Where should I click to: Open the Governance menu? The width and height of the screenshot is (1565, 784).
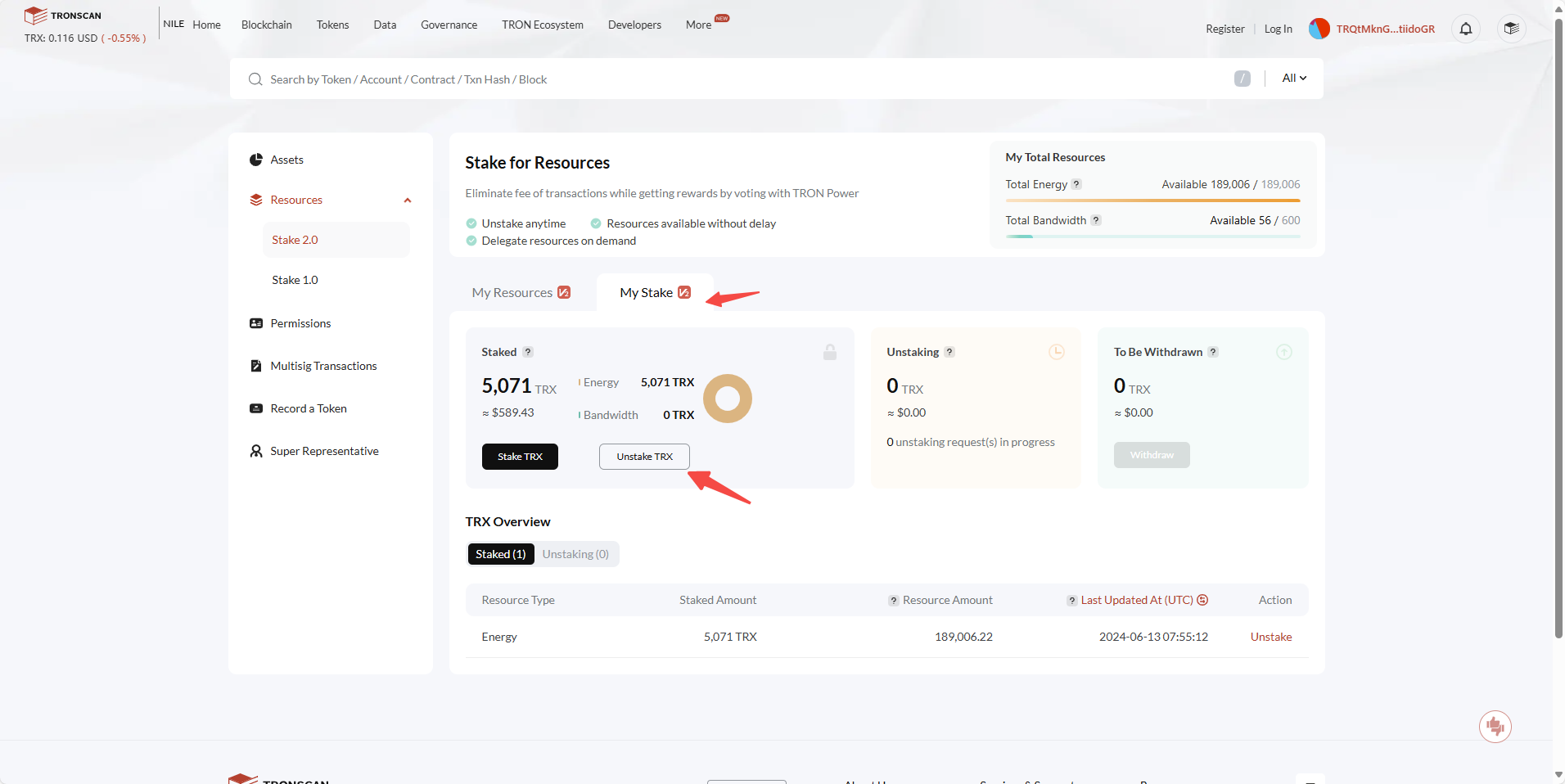(x=449, y=25)
